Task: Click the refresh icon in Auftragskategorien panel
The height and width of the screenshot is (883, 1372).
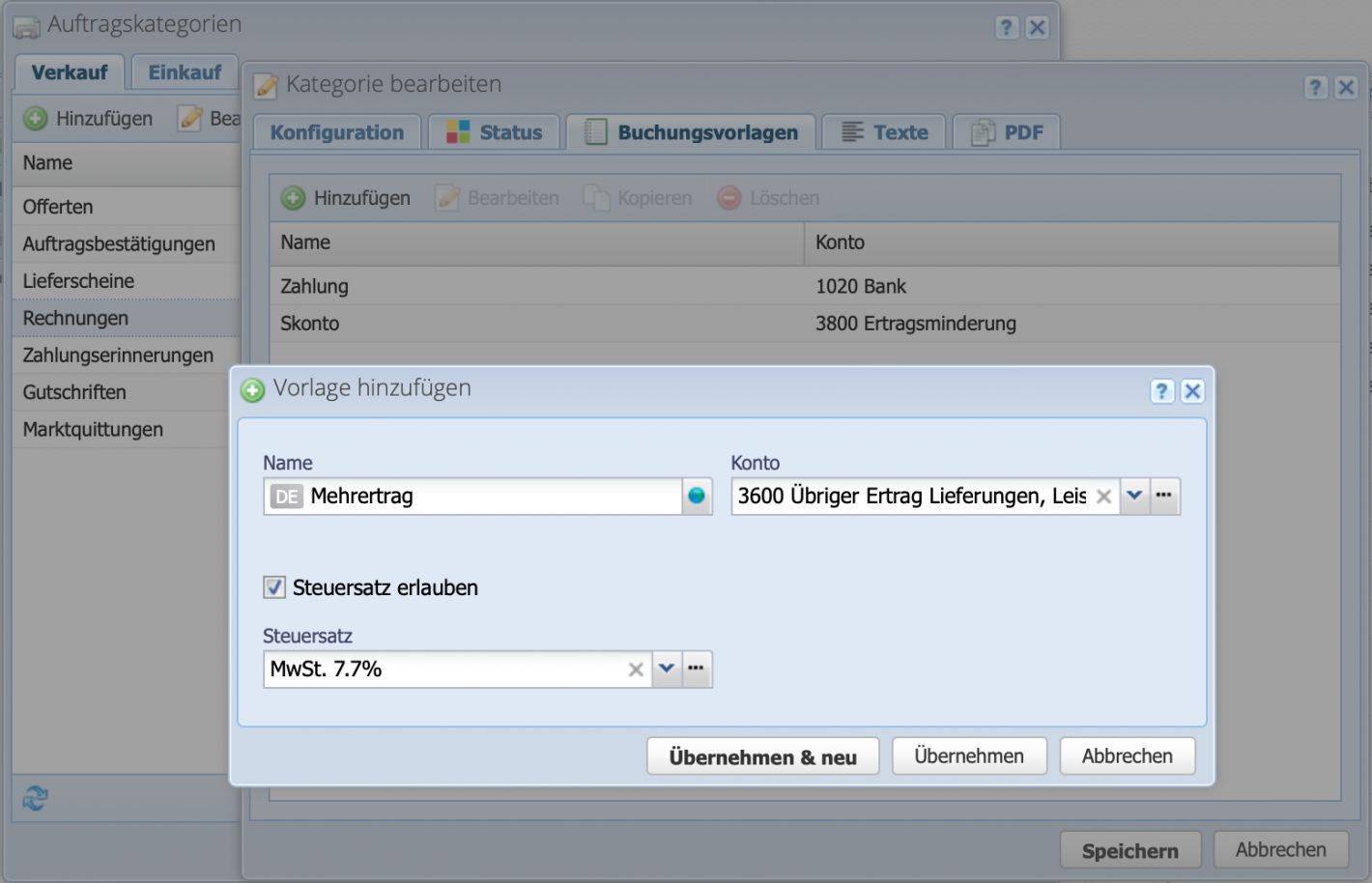Action: pyautogui.click(x=35, y=799)
